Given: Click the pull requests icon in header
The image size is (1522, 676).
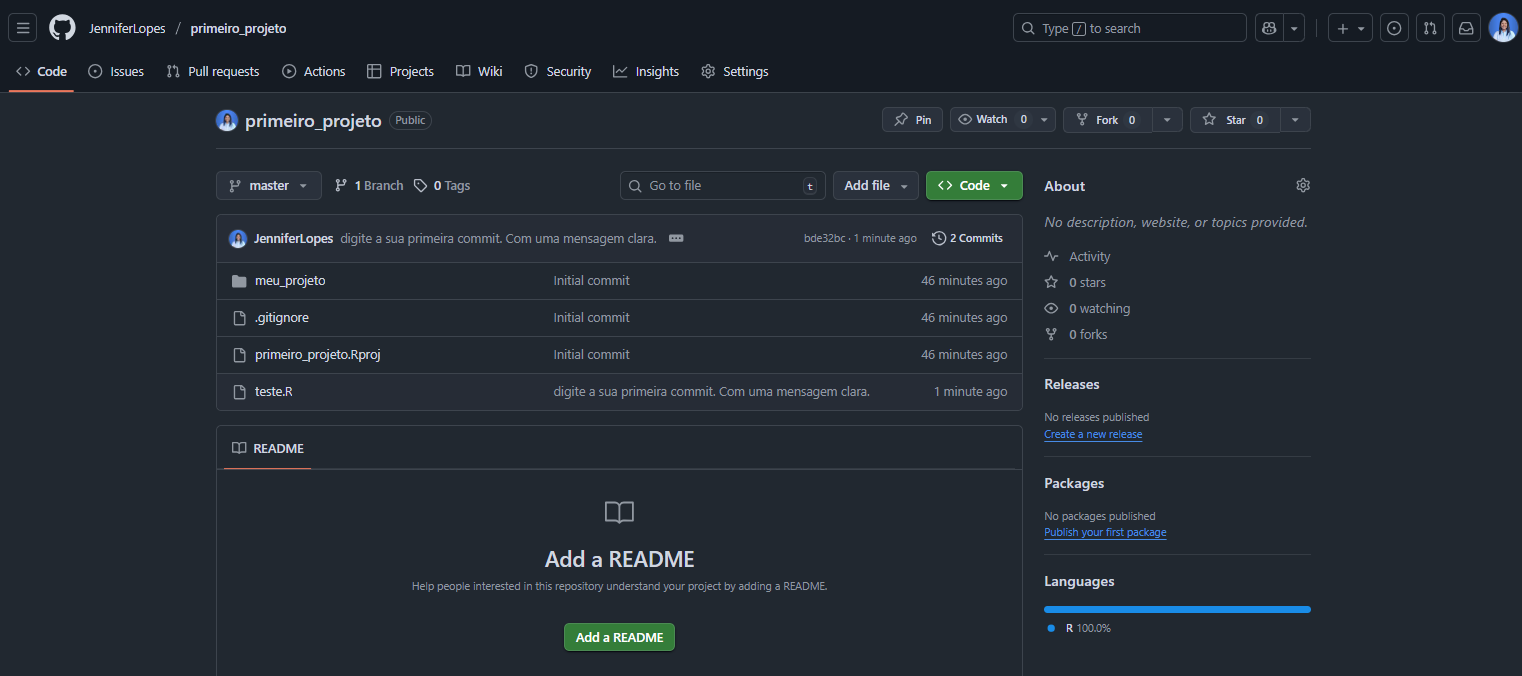Looking at the screenshot, I should 1430,28.
